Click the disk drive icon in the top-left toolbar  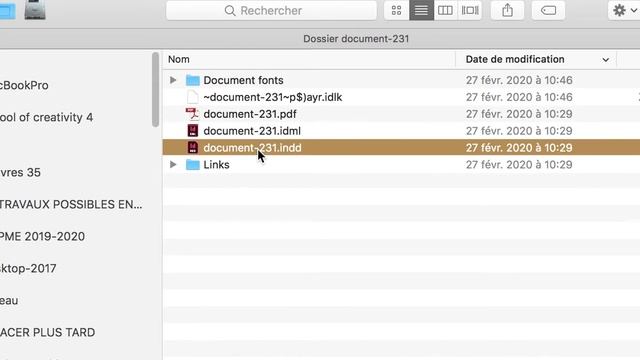(x=35, y=10)
